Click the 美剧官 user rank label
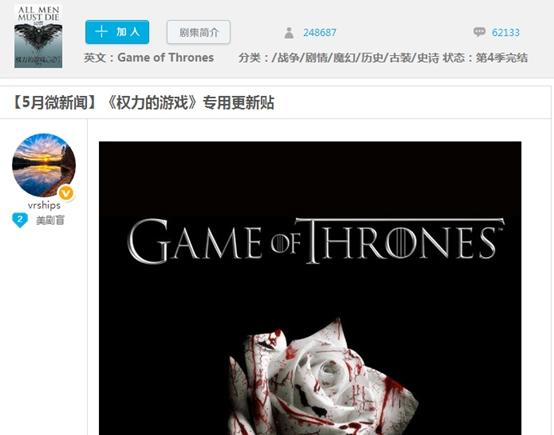This screenshot has width=554, height=435. [x=50, y=221]
